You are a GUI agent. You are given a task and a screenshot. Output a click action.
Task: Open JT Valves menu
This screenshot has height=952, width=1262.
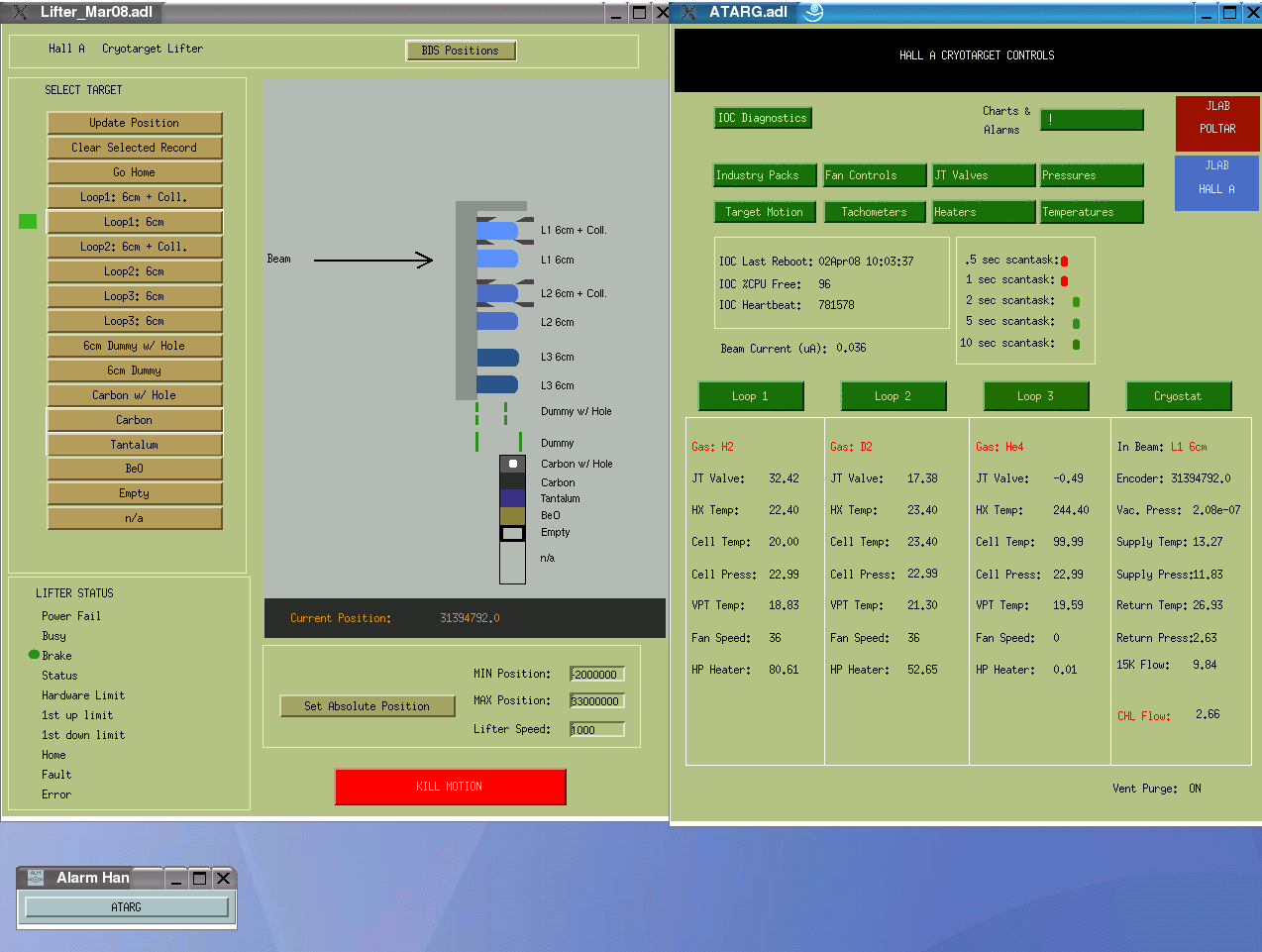[984, 175]
